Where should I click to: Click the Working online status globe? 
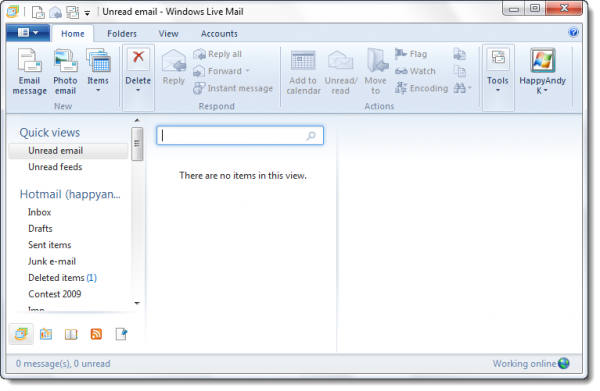(564, 363)
